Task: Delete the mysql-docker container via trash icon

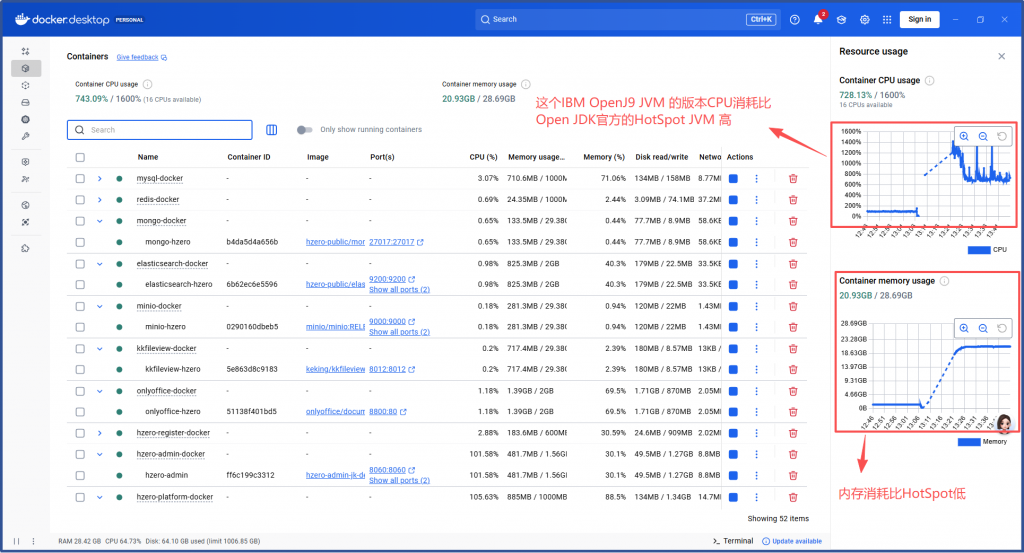Action: pos(793,178)
